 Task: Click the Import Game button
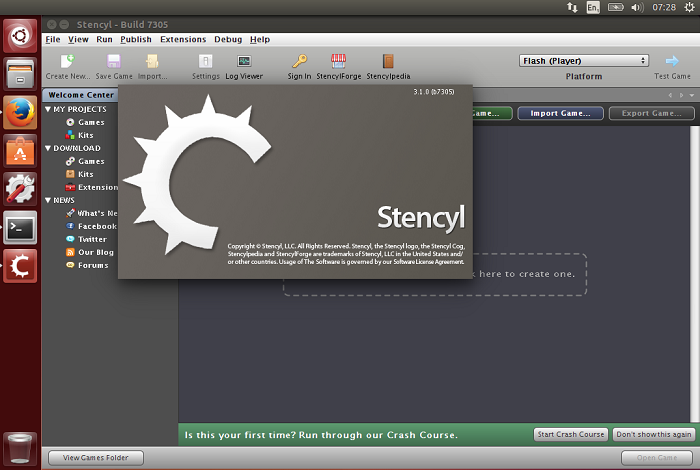pyautogui.click(x=560, y=113)
